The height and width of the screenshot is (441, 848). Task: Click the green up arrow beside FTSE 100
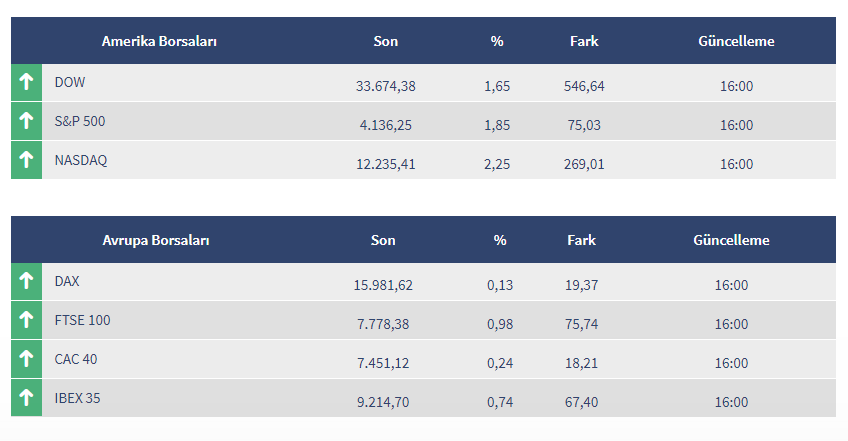26,321
